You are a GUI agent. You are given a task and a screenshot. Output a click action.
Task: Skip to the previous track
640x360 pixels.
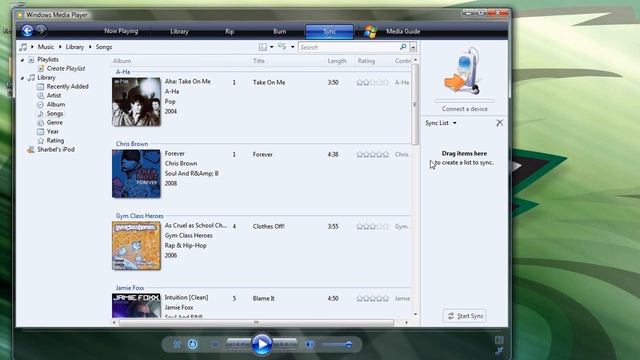coord(238,345)
